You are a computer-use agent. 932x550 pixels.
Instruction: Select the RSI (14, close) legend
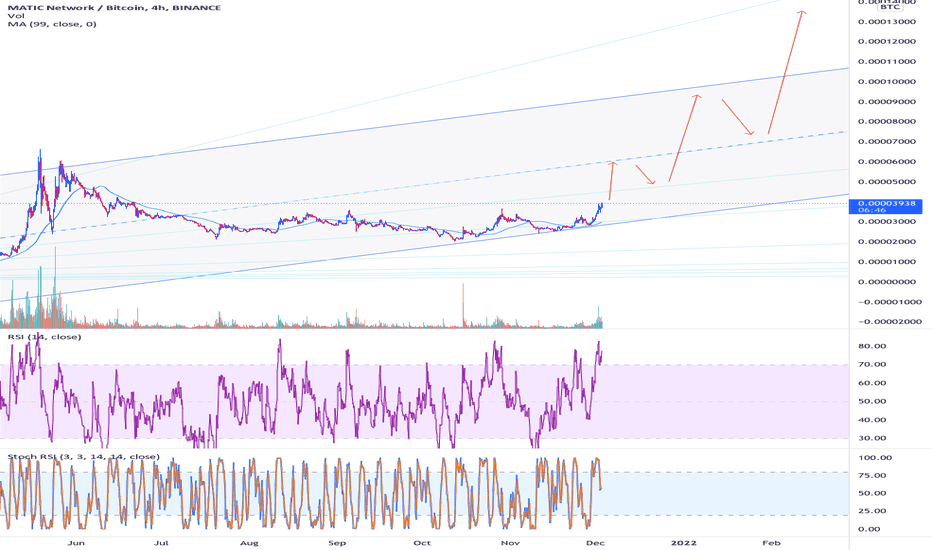tap(45, 337)
